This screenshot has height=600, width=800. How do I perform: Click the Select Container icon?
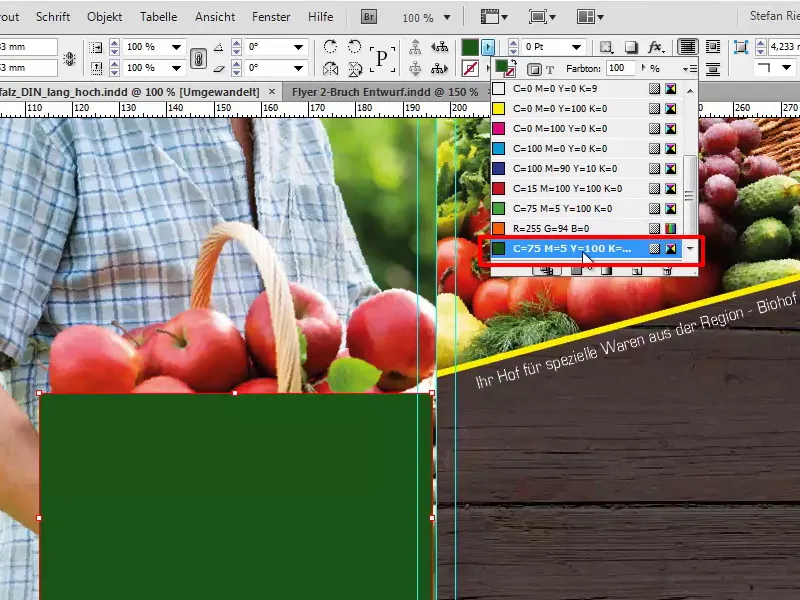(x=415, y=47)
